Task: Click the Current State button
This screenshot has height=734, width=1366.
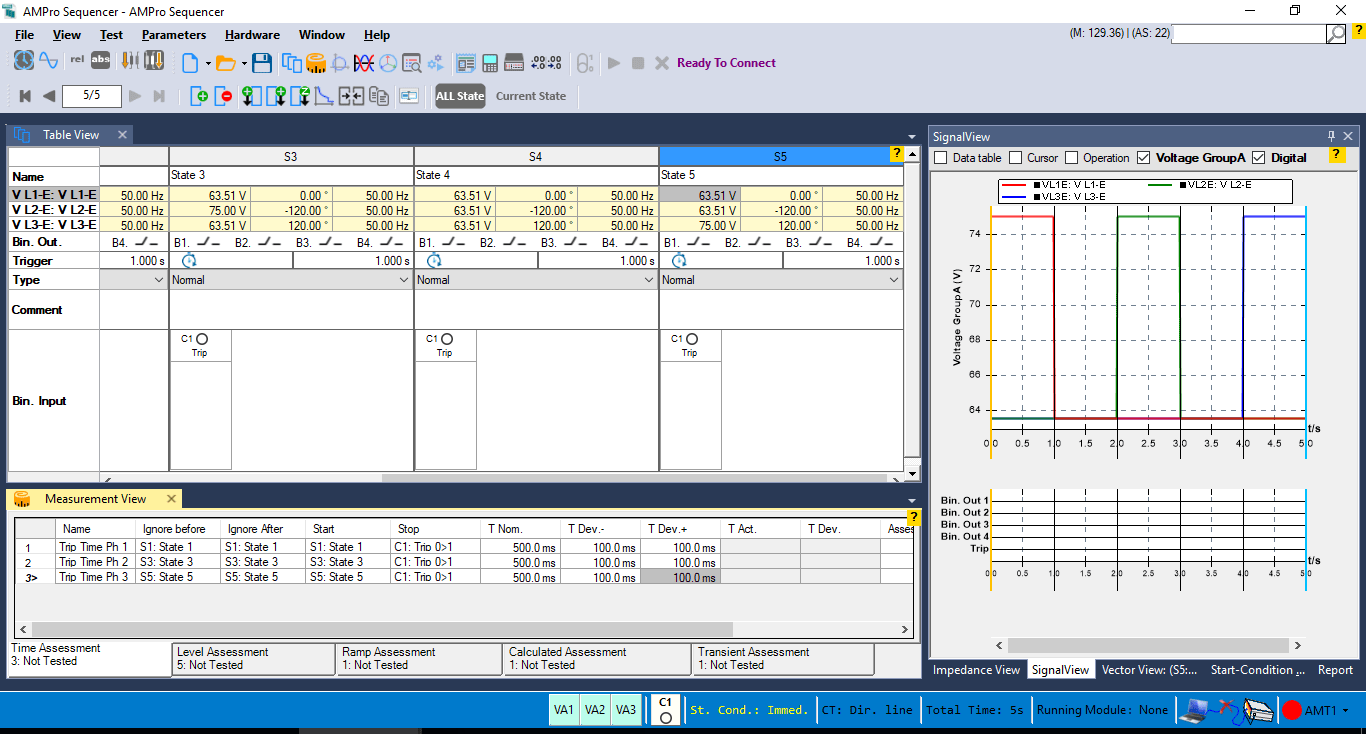Action: click(530, 96)
